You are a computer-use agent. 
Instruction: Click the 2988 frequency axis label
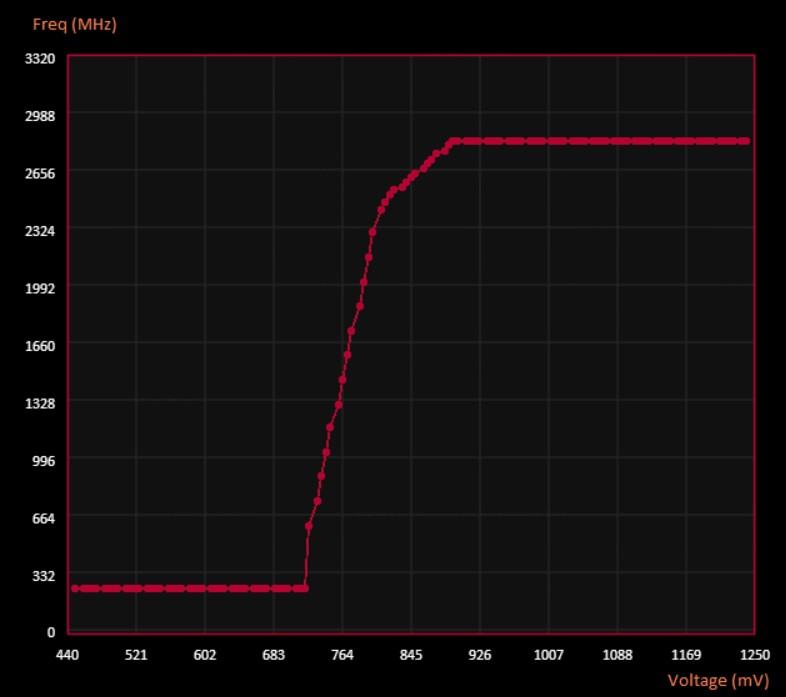(40, 115)
